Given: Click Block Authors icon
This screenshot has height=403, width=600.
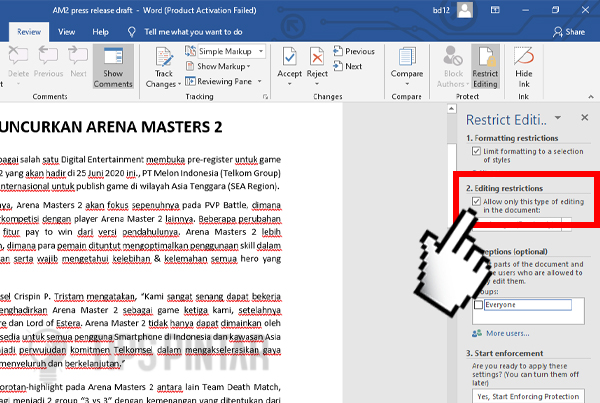Looking at the screenshot, I should (x=453, y=56).
